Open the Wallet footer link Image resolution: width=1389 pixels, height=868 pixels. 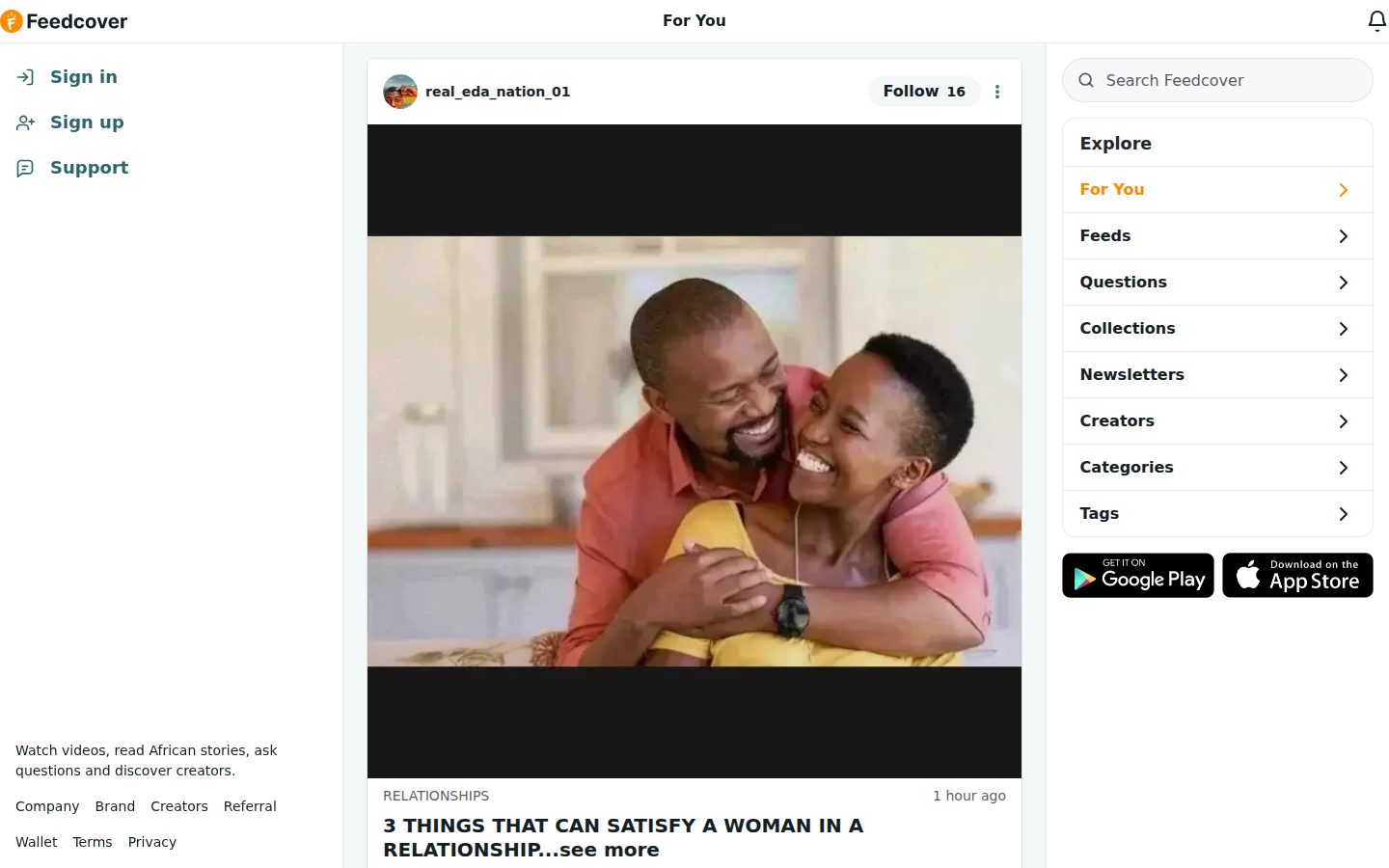pos(37,842)
